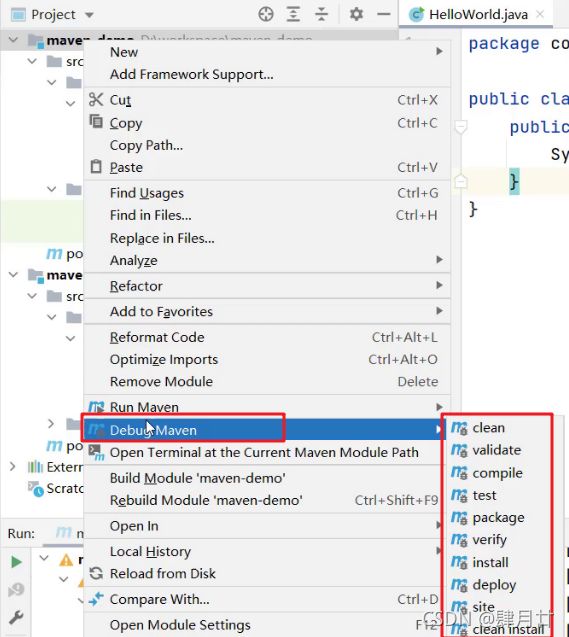Choose Open Module Settings
Viewport: 569px width, 637px height.
(263, 625)
